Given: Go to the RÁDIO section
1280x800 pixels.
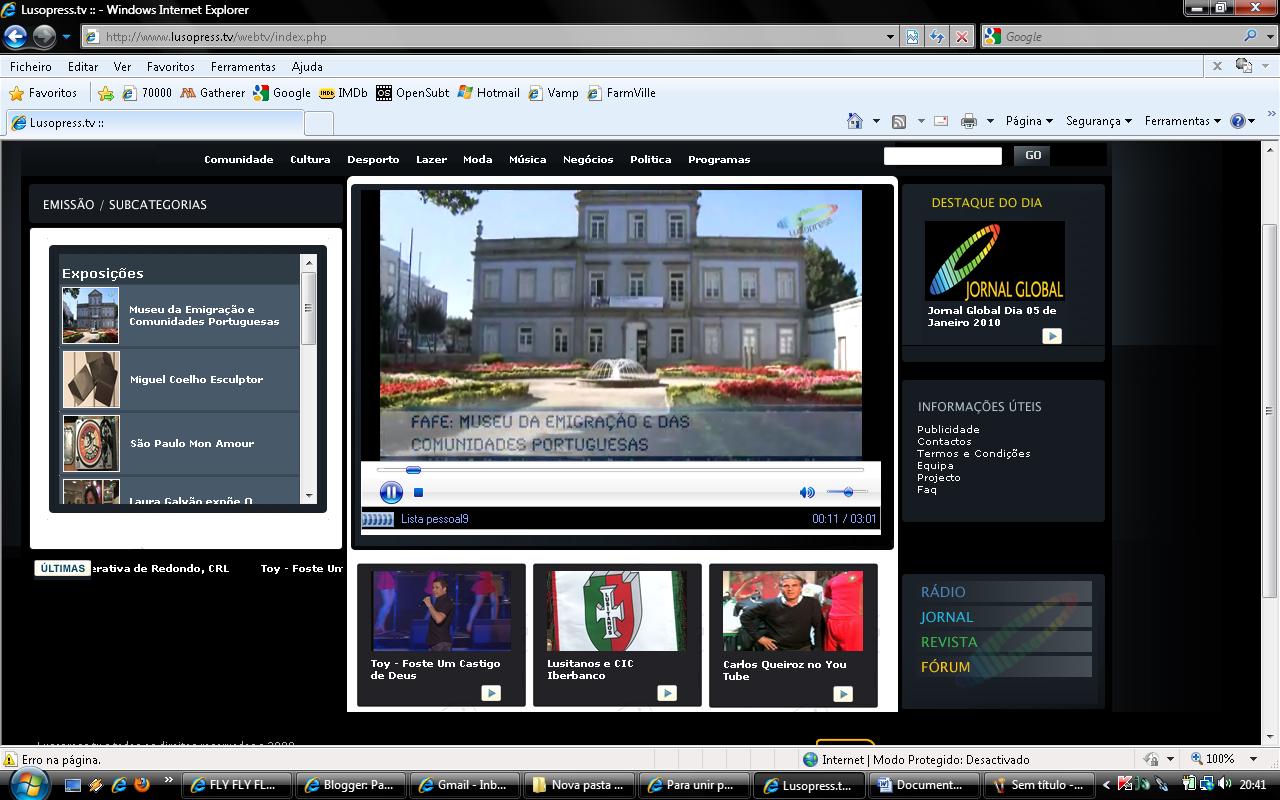Looking at the screenshot, I should [x=1005, y=592].
